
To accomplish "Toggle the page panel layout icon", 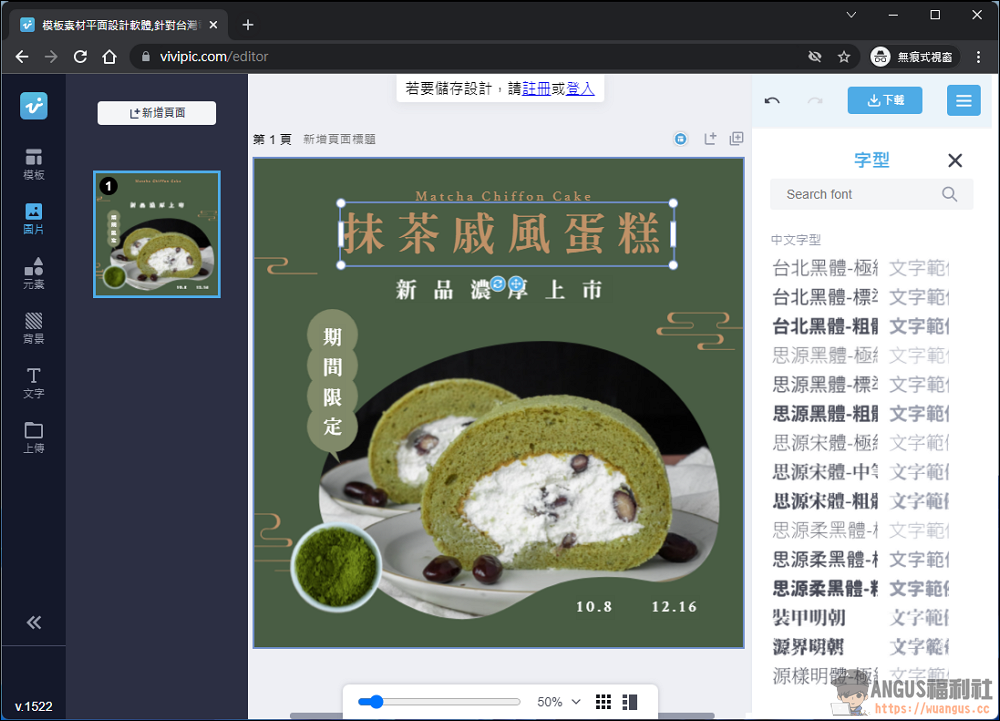I will 630,702.
